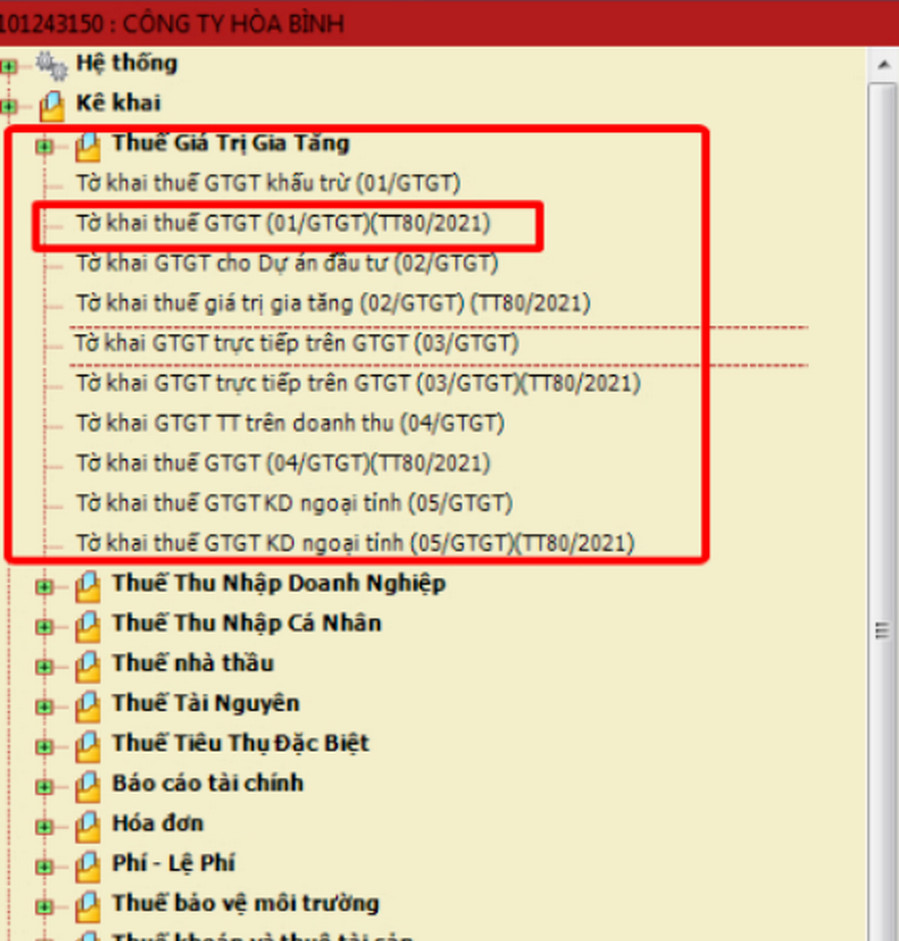Click the scrollbar up arrow
The width and height of the screenshot is (899, 941).
point(883,64)
